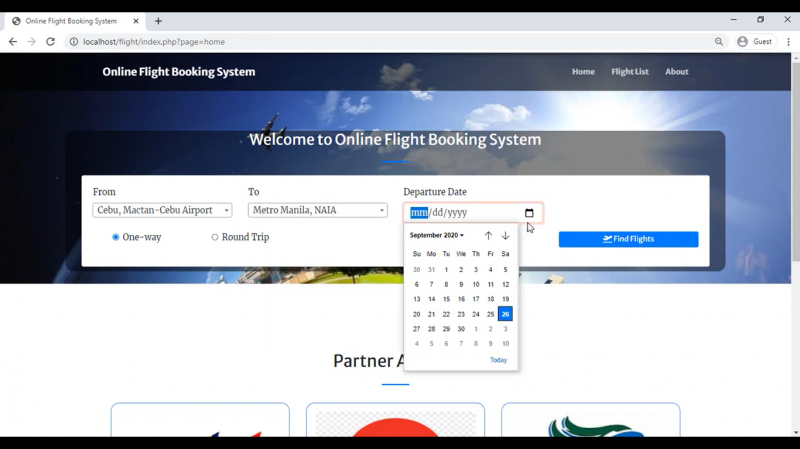Select September 7 in the calendar

click(x=431, y=284)
